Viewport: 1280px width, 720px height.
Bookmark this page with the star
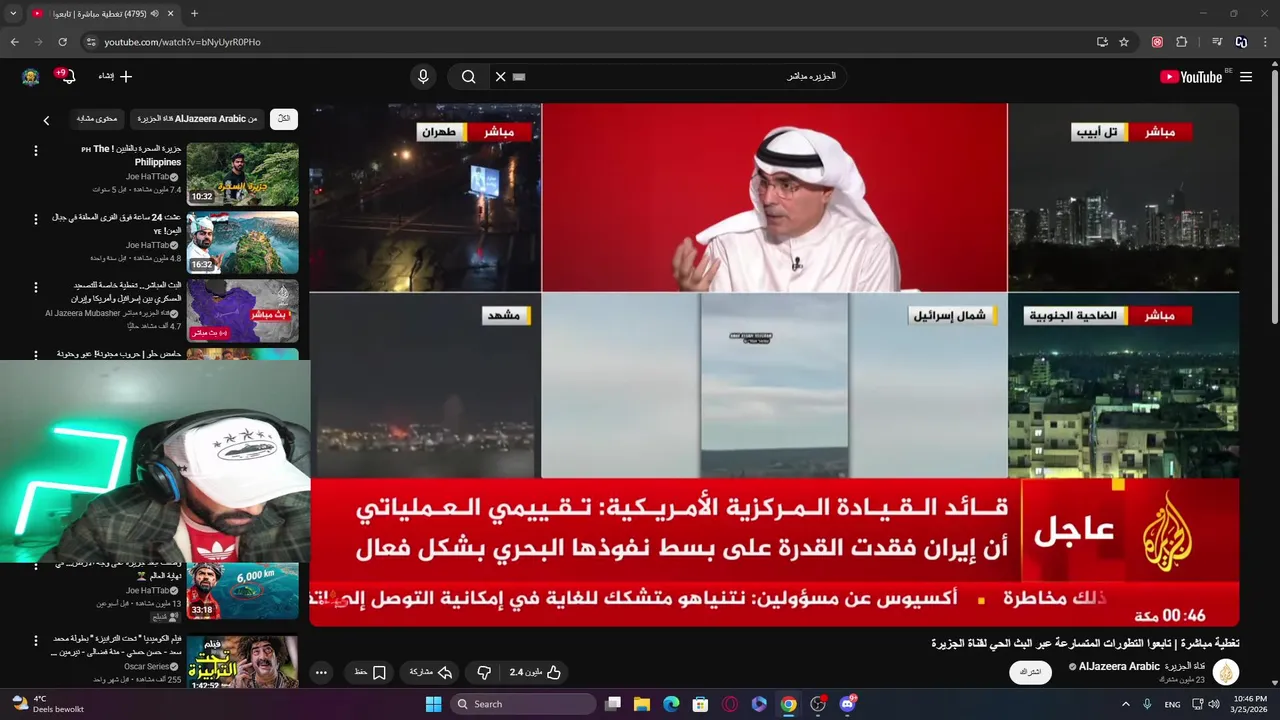pyautogui.click(x=1124, y=42)
